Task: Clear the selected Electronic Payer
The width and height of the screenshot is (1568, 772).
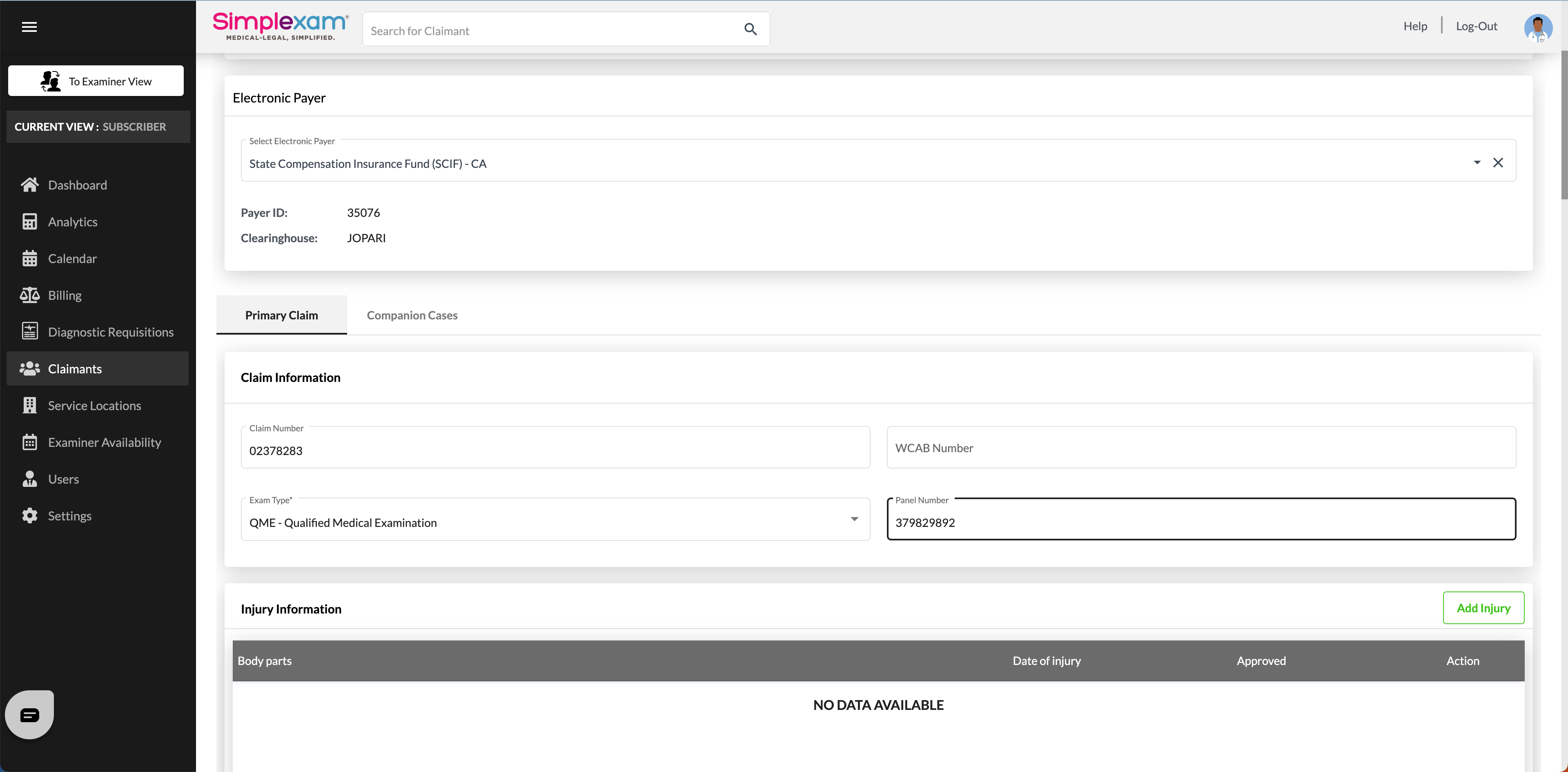Action: coord(1498,163)
